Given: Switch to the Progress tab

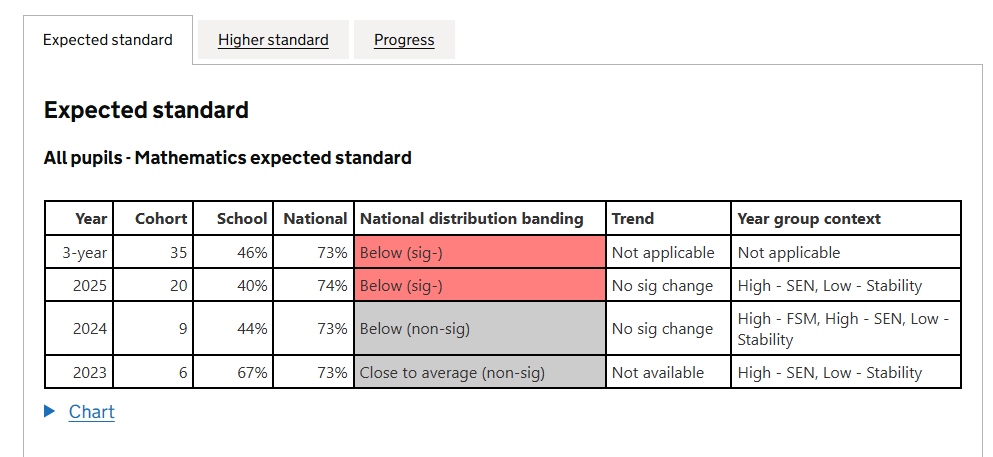Looking at the screenshot, I should pos(404,40).
